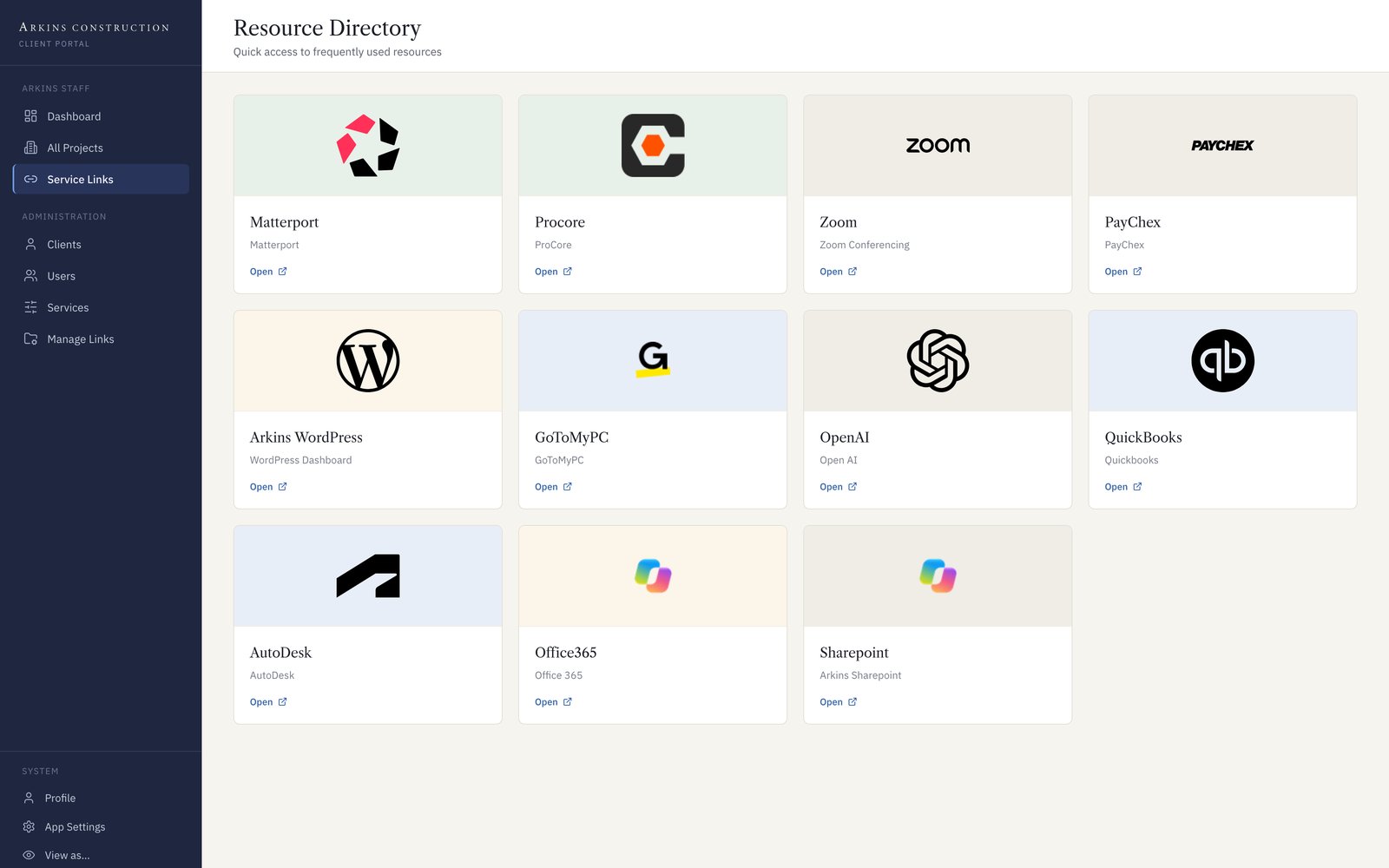This screenshot has width=1389, height=868.
Task: Open the AutoDesk link
Action: coord(268,702)
